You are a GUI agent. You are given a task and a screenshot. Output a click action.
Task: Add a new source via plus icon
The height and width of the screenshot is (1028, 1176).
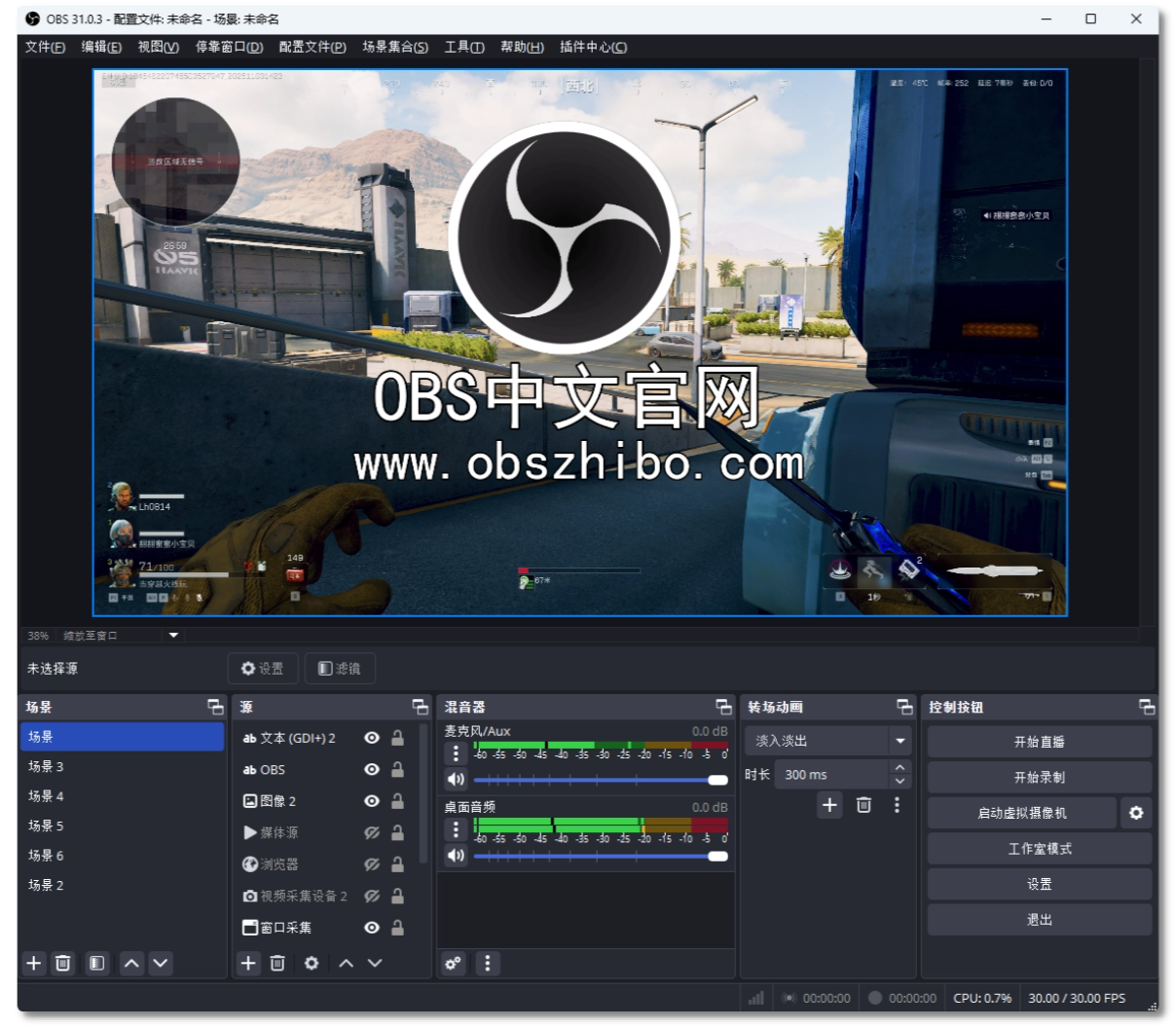point(248,963)
